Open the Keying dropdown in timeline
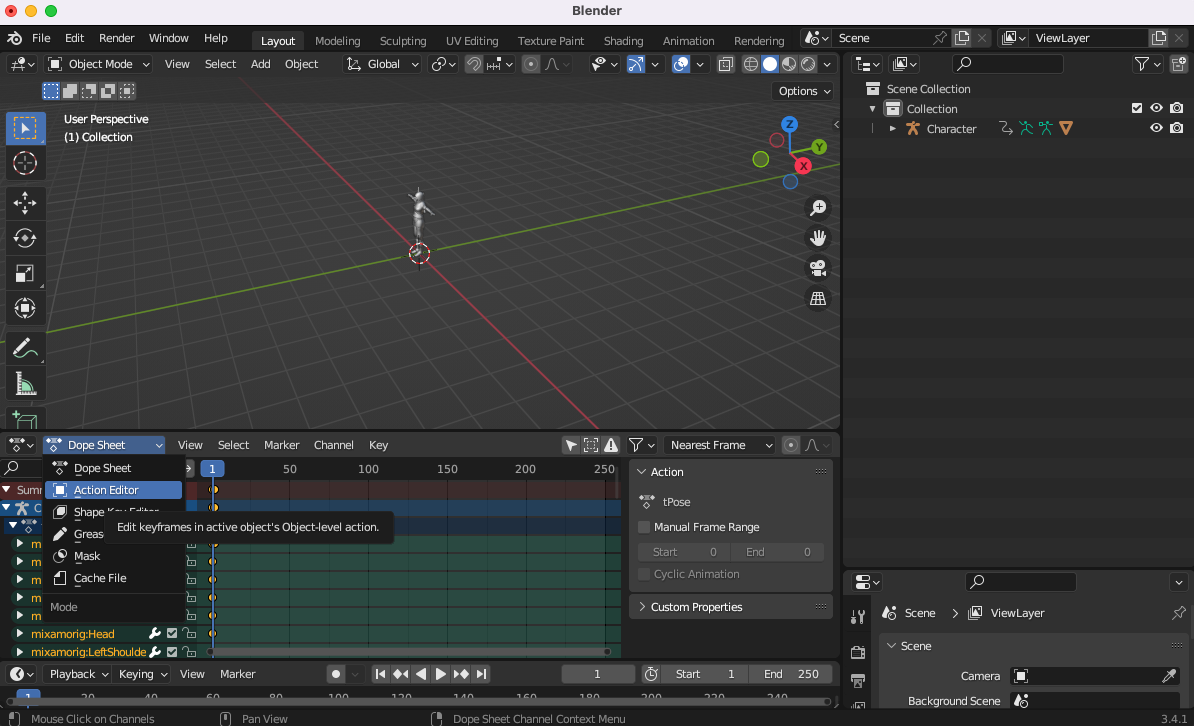Screen dimensions: 1194x726 pyautogui.click(x=143, y=674)
